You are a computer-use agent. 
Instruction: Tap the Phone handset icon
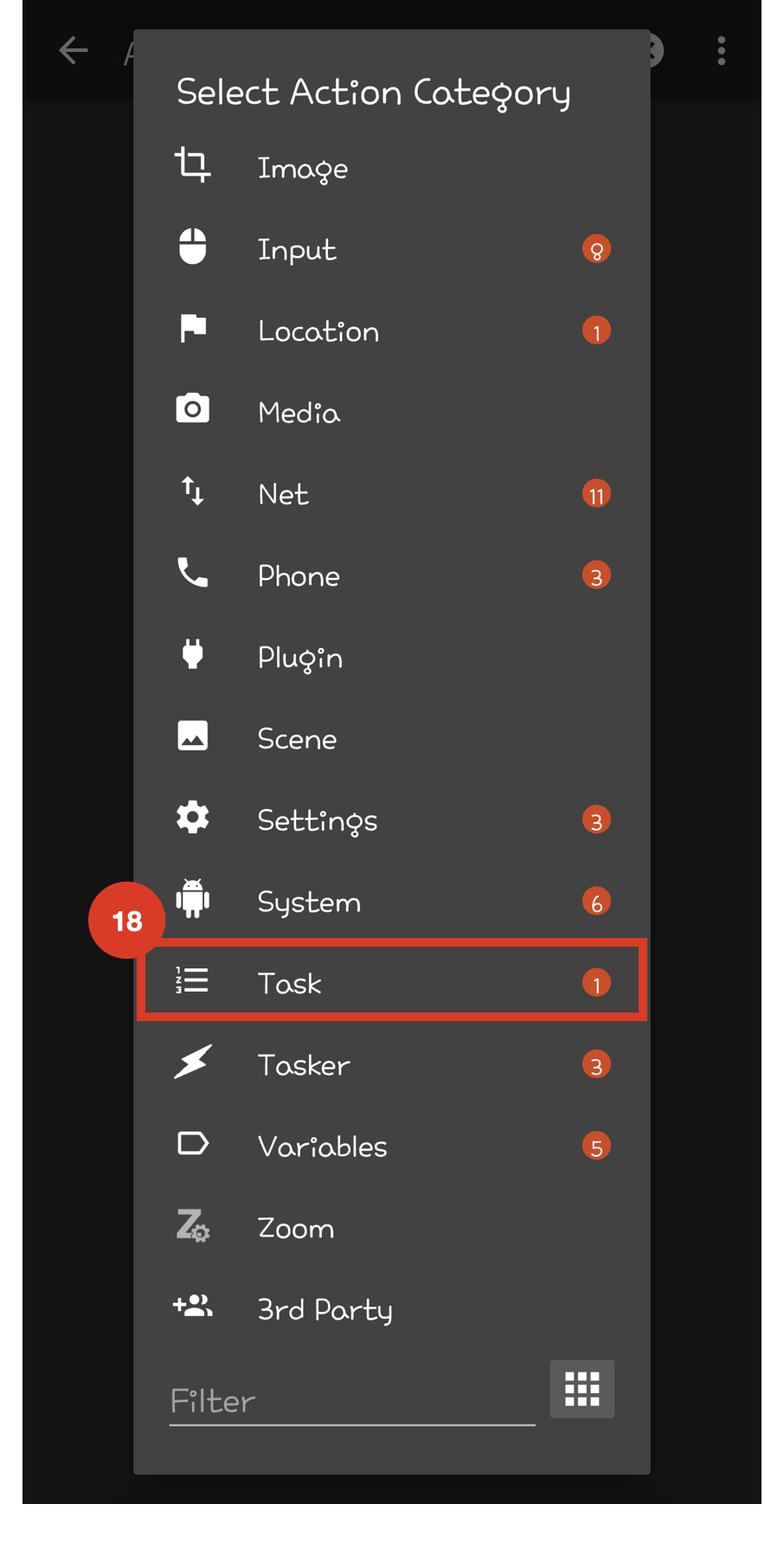[192, 572]
